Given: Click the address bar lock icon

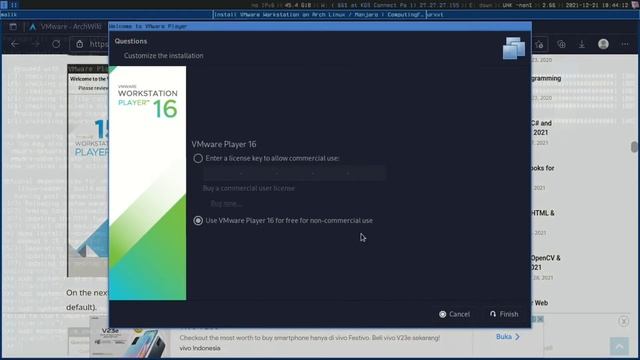Looking at the screenshot, I should pos(80,44).
